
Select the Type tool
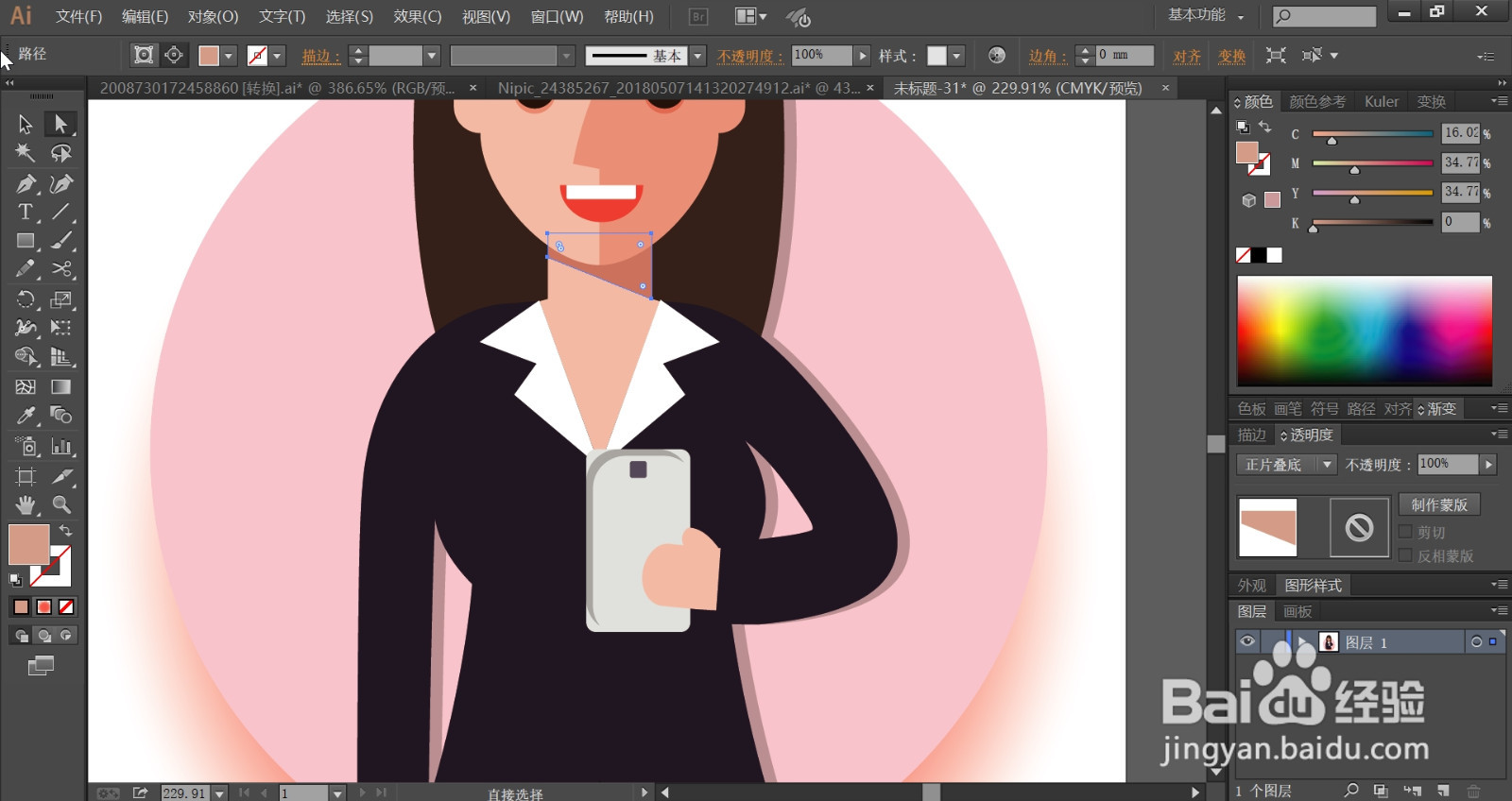click(26, 212)
